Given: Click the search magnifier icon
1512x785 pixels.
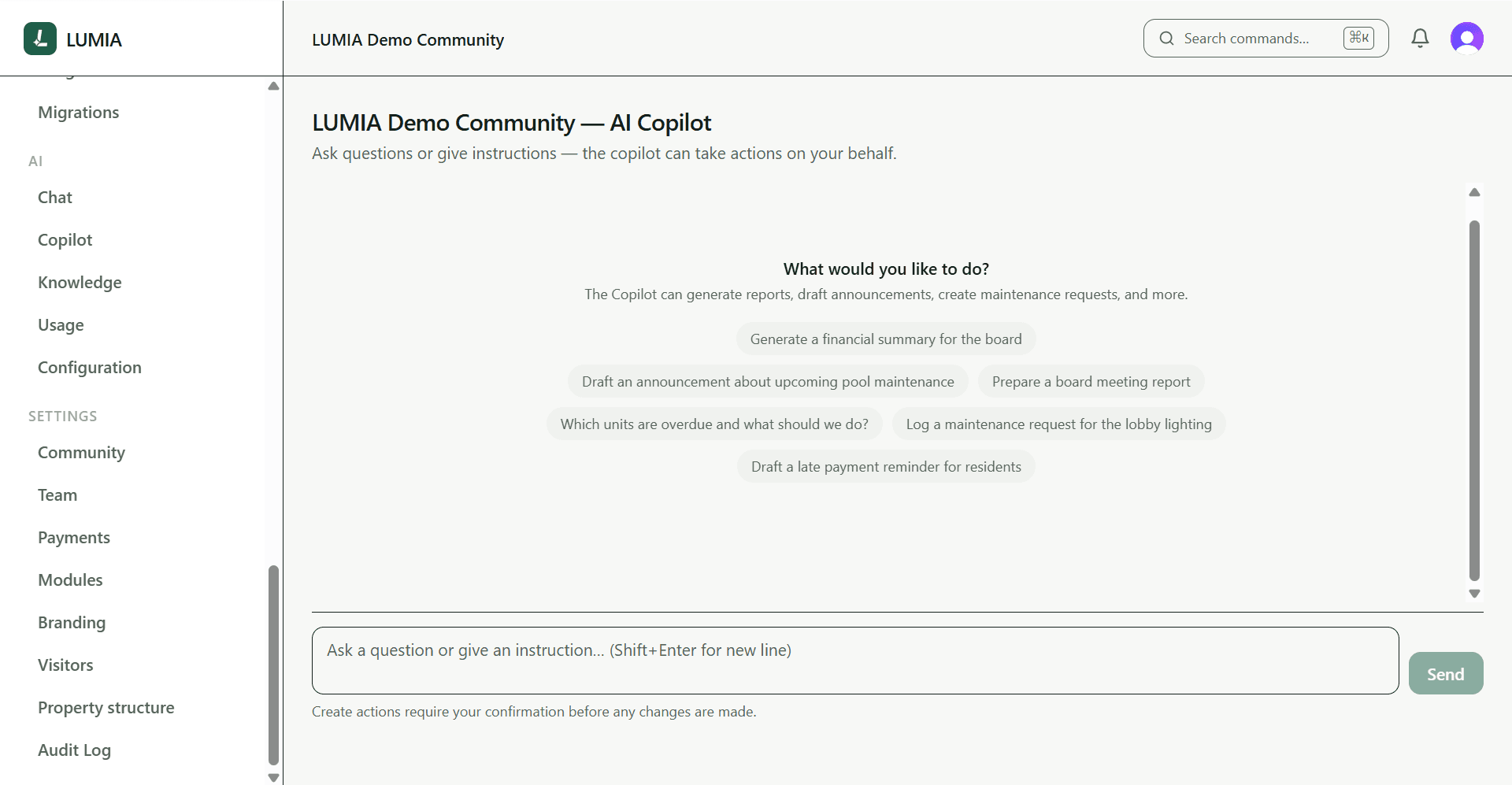Looking at the screenshot, I should pyautogui.click(x=1167, y=39).
